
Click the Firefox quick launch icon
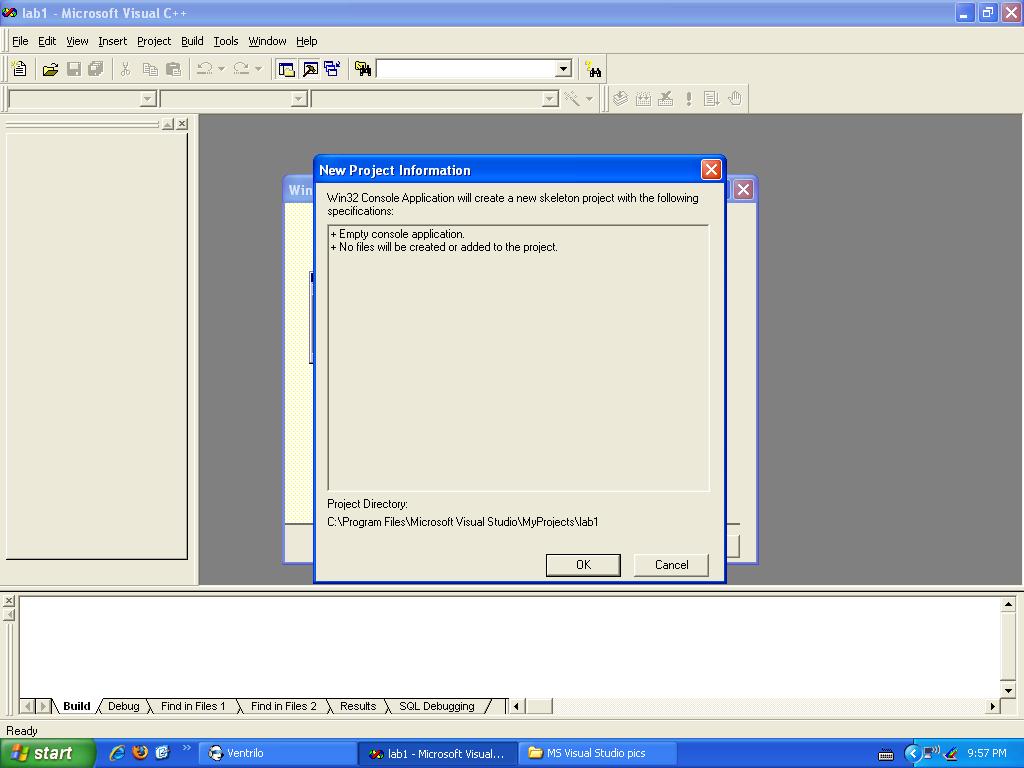pyautogui.click(x=140, y=753)
